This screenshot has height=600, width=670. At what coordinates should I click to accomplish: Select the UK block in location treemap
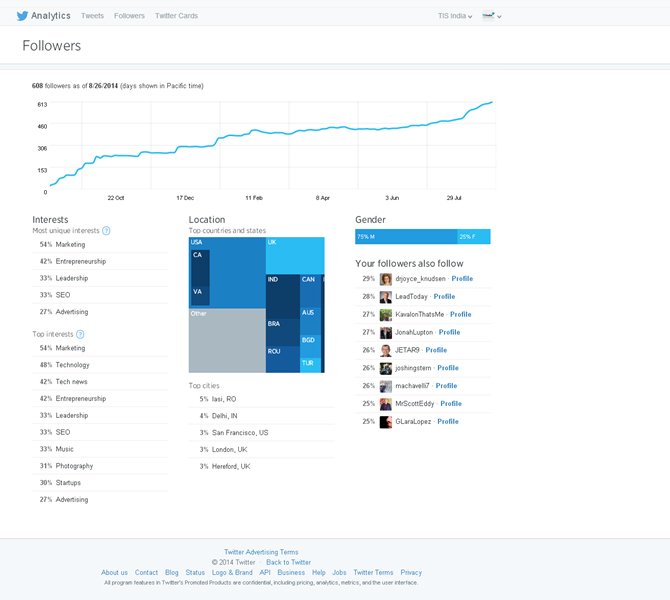click(295, 256)
